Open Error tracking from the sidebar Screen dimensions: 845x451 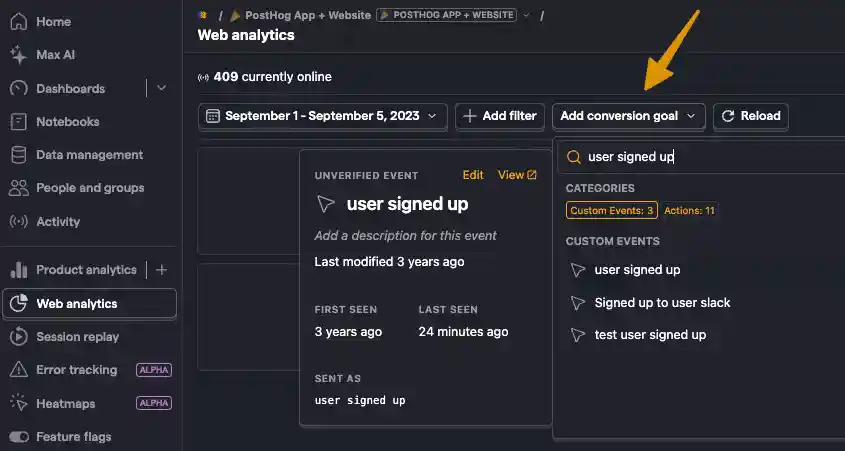[x=76, y=370]
